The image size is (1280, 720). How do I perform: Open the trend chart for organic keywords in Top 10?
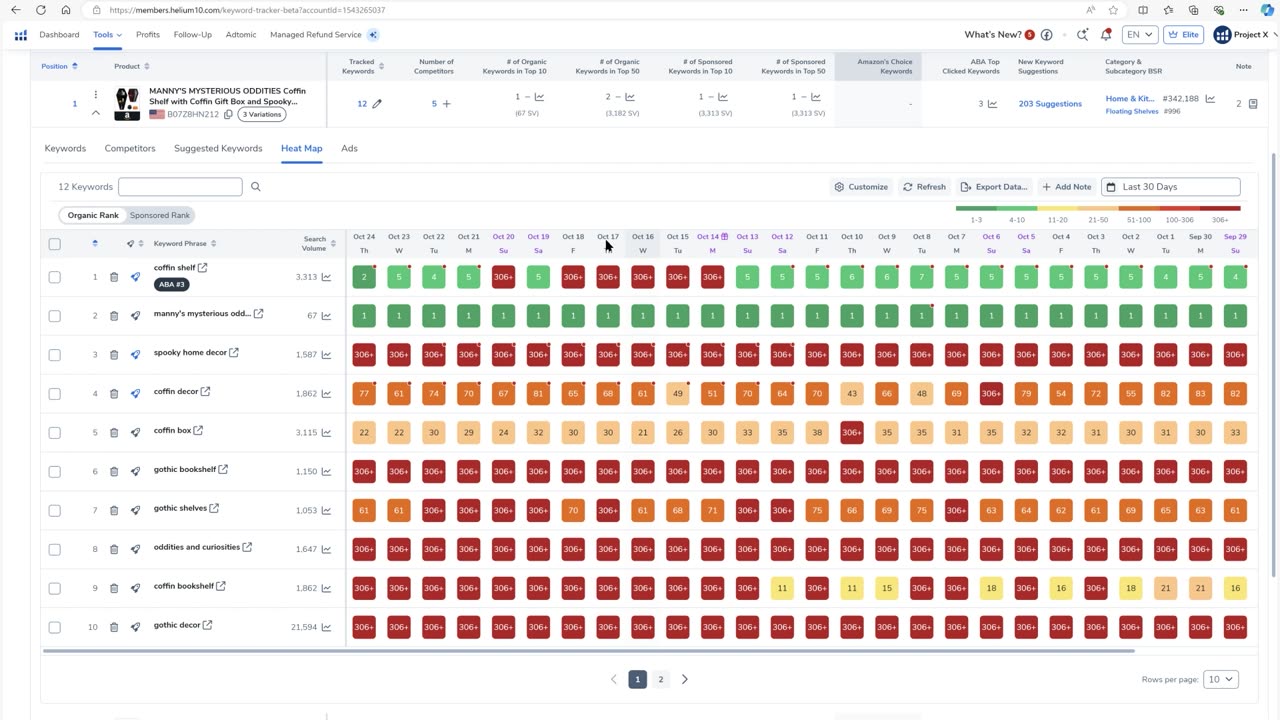[x=539, y=97]
